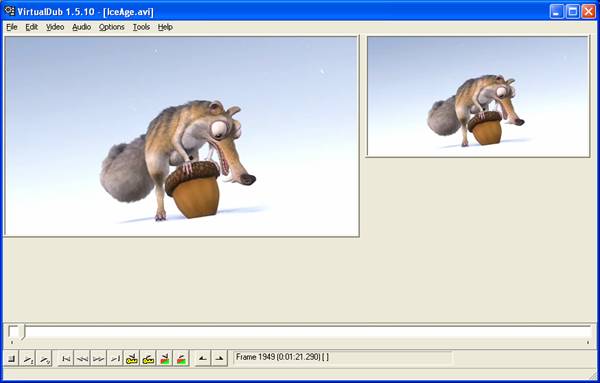Go to next keyframe
The width and height of the screenshot is (600, 383).
[148, 359]
